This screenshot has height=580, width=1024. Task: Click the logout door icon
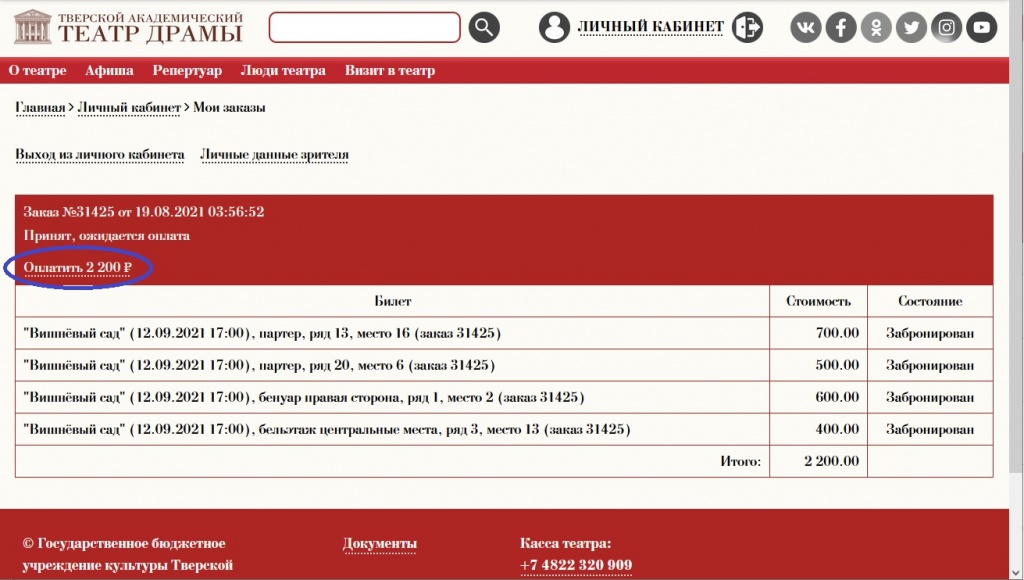click(x=747, y=27)
